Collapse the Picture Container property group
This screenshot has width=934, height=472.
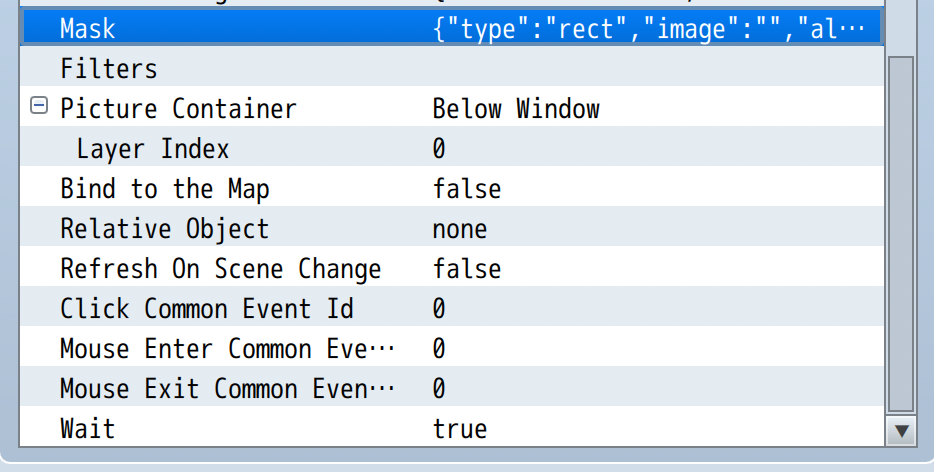pyautogui.click(x=39, y=106)
